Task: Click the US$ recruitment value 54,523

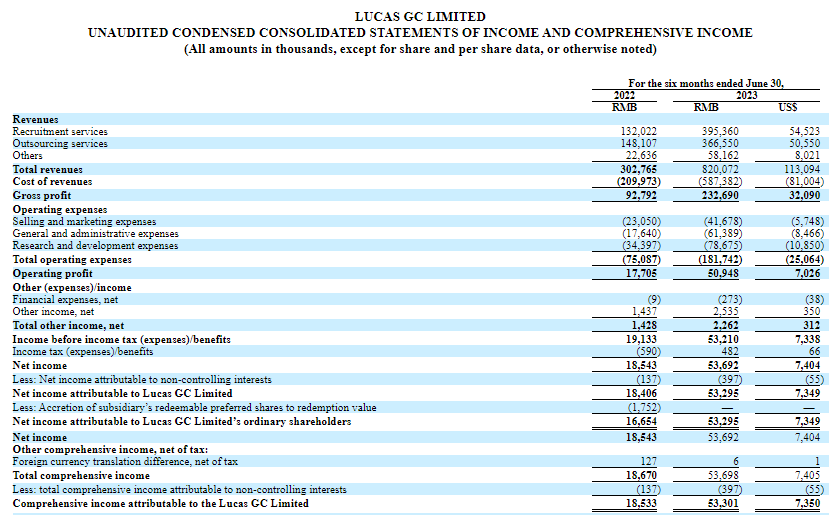Action: point(804,131)
